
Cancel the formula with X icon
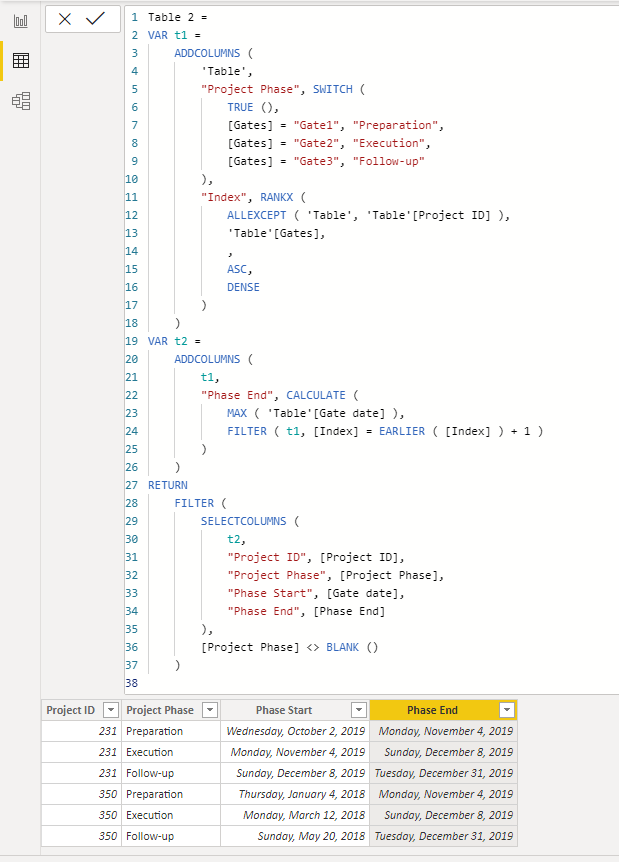click(x=65, y=19)
